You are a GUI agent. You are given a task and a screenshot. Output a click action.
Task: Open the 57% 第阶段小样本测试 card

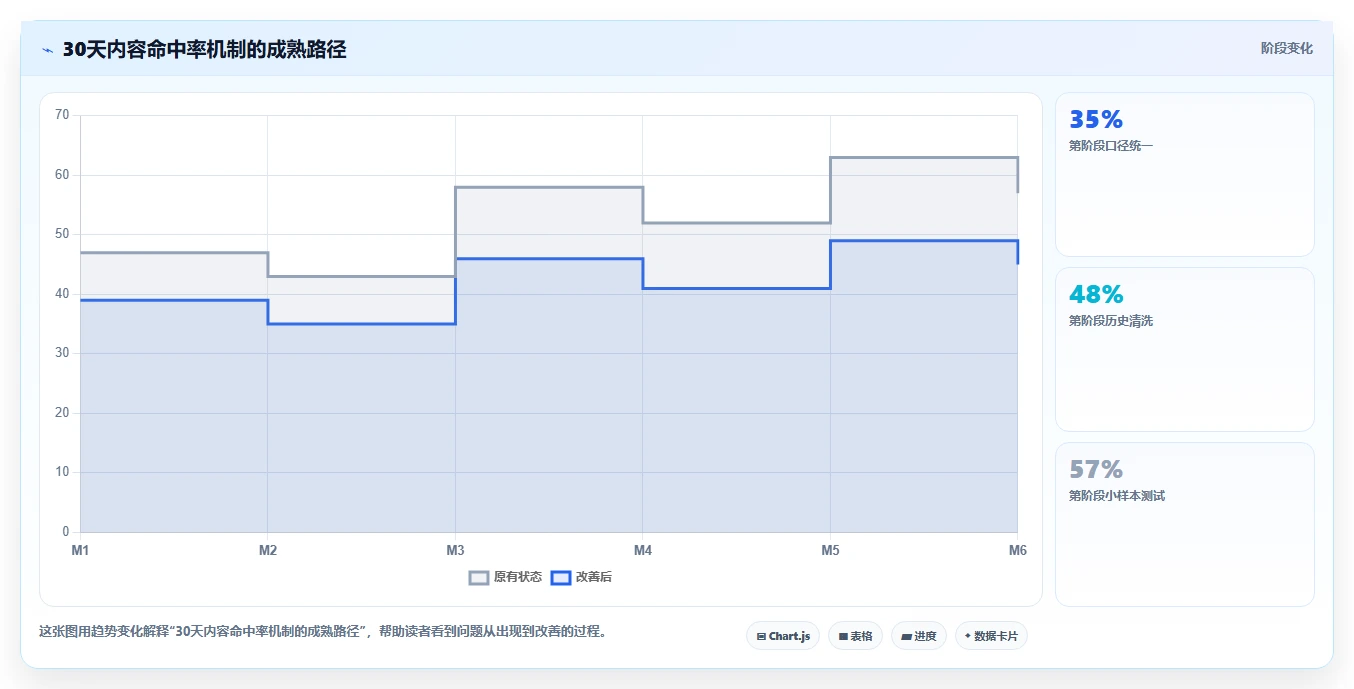click(1184, 525)
